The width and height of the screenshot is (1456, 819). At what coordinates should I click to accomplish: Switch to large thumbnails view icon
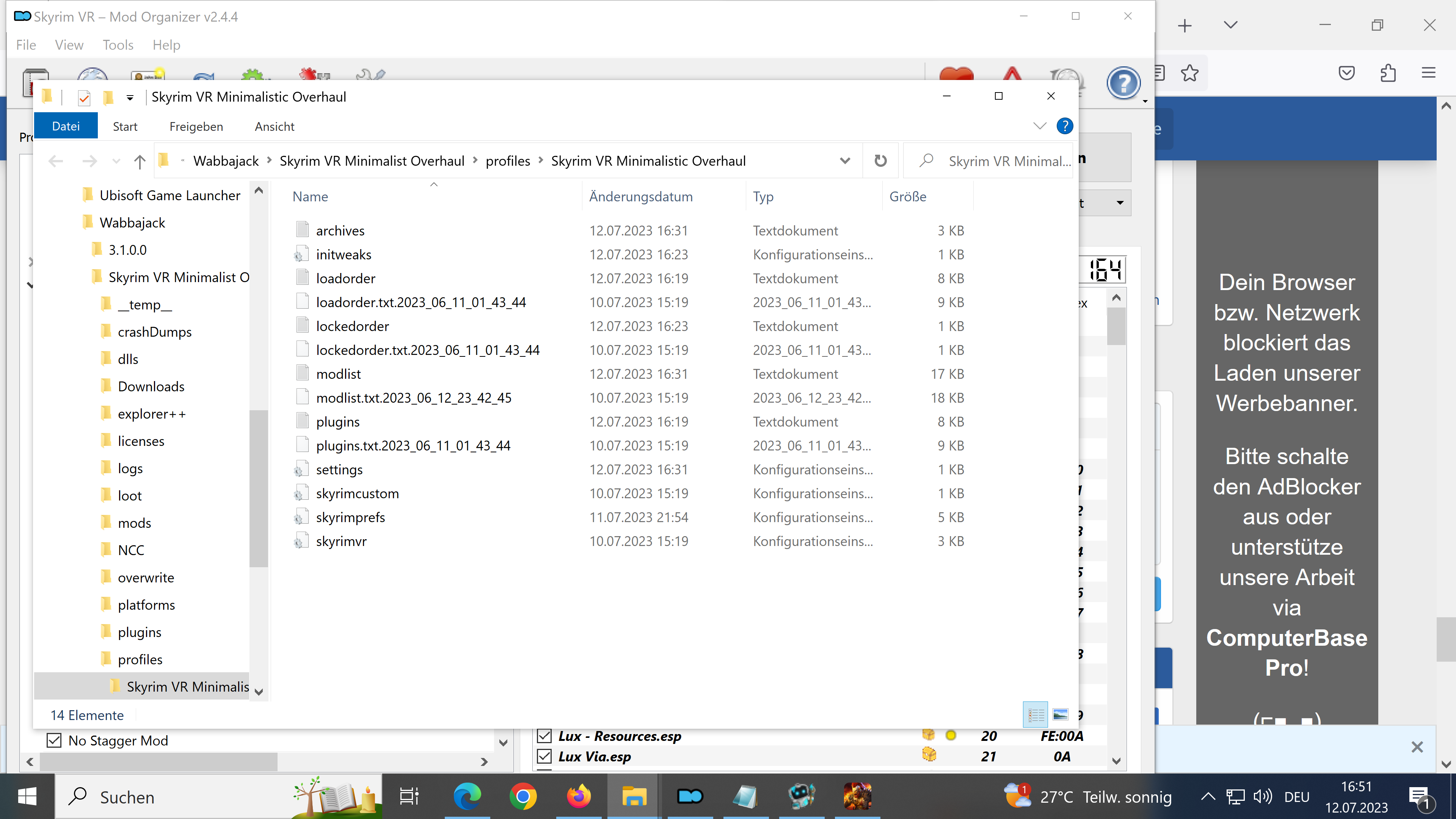tap(1061, 714)
